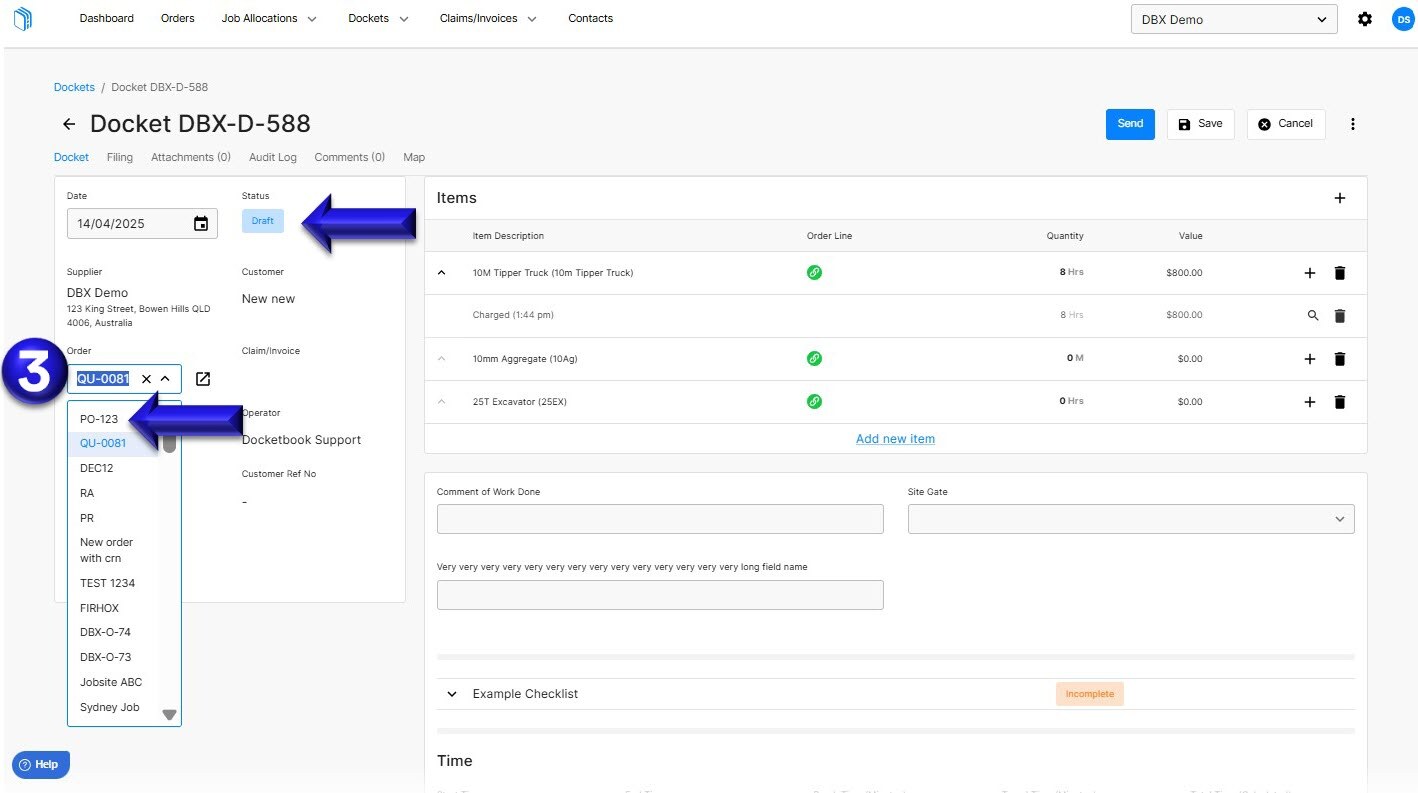Expand the Example Checklist section
The height and width of the screenshot is (793, 1418).
click(x=452, y=694)
